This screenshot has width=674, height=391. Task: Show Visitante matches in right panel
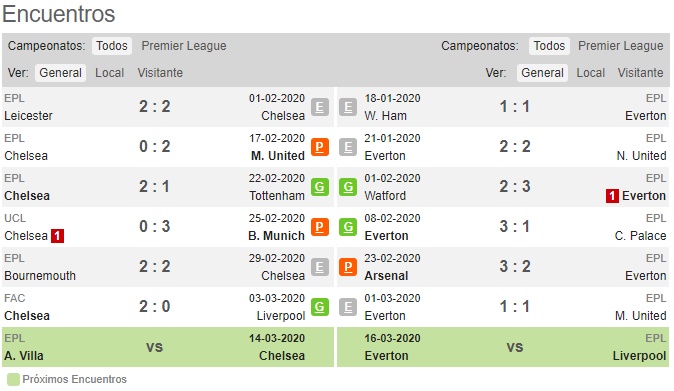click(640, 73)
